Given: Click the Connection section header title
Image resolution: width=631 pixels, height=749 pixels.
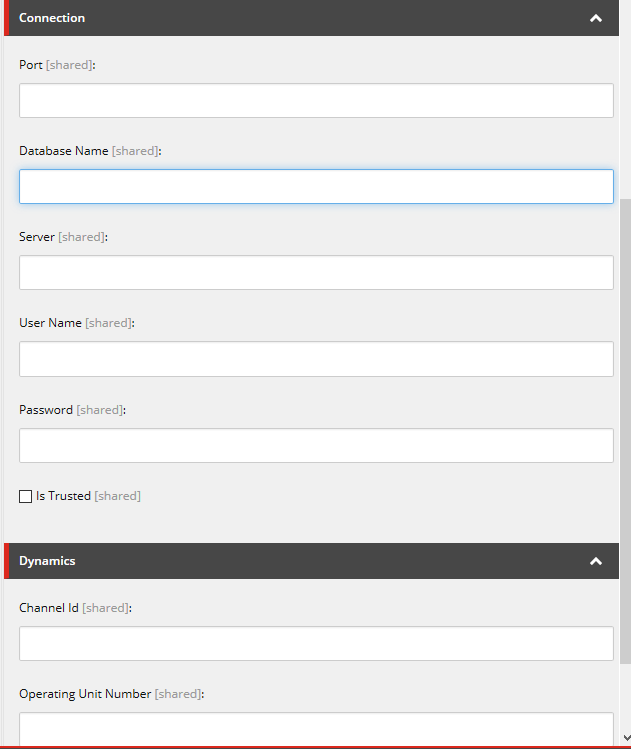Looking at the screenshot, I should [52, 18].
